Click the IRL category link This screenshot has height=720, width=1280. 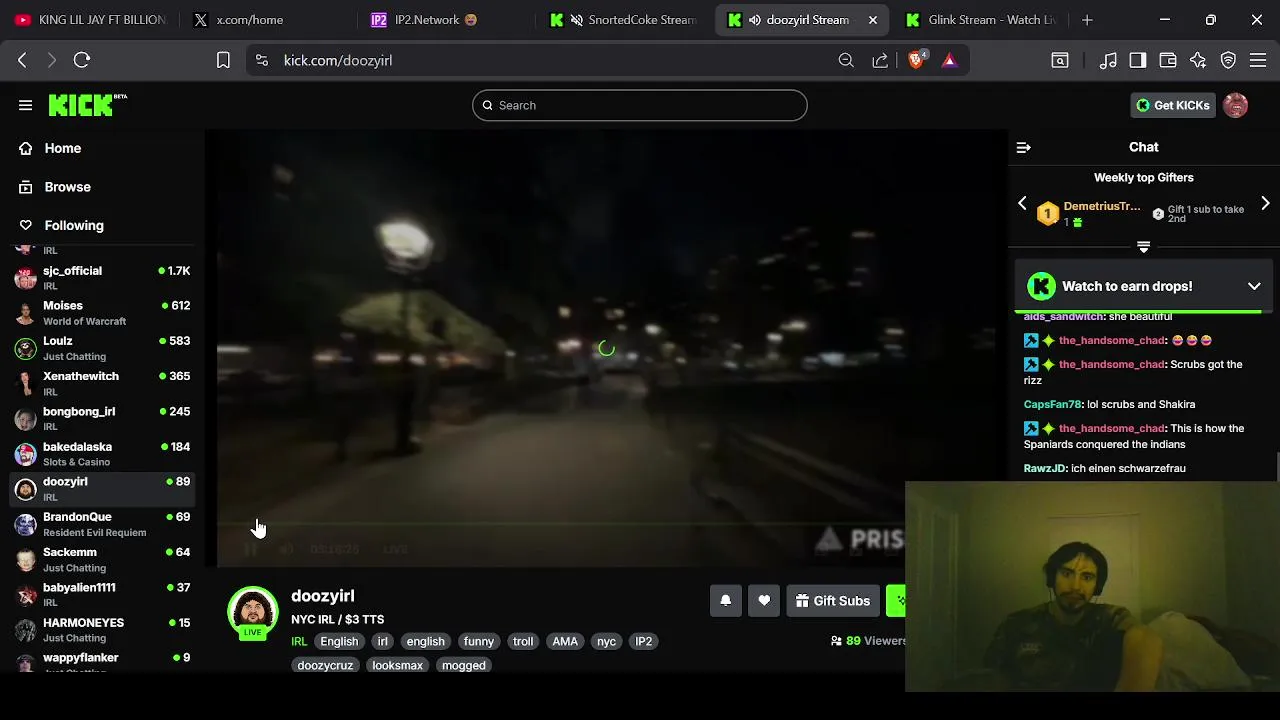299,641
